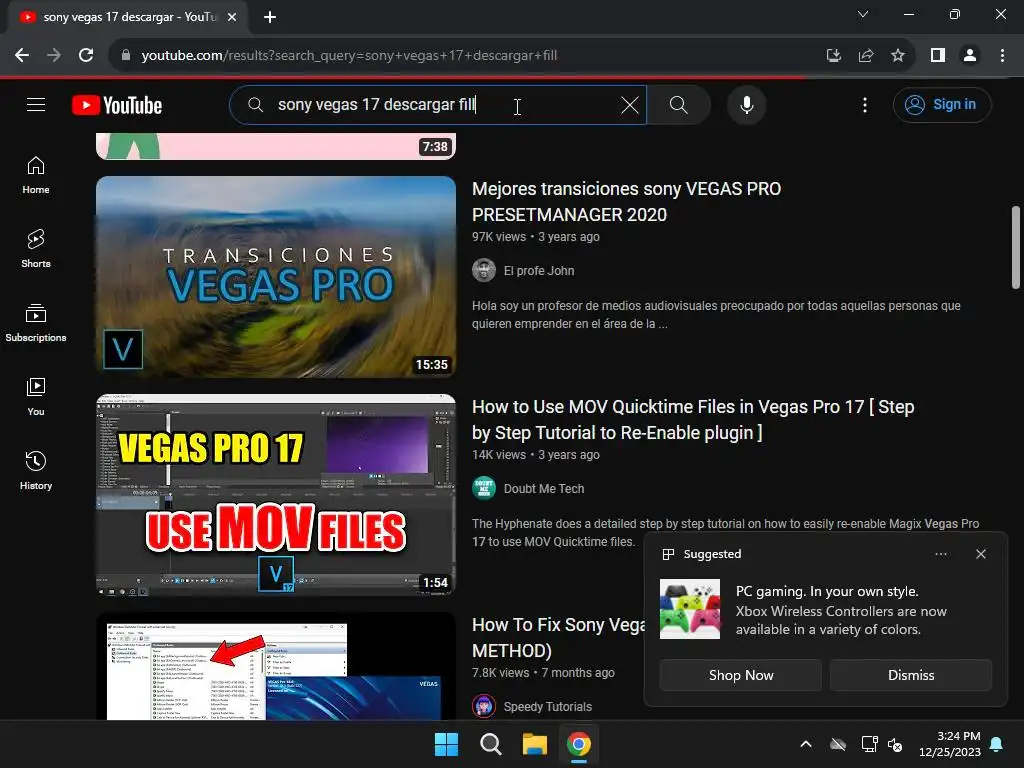Open Mejores transiciones sony VEGAS PRO video
Image resolution: width=1024 pixels, height=768 pixels.
coord(626,201)
